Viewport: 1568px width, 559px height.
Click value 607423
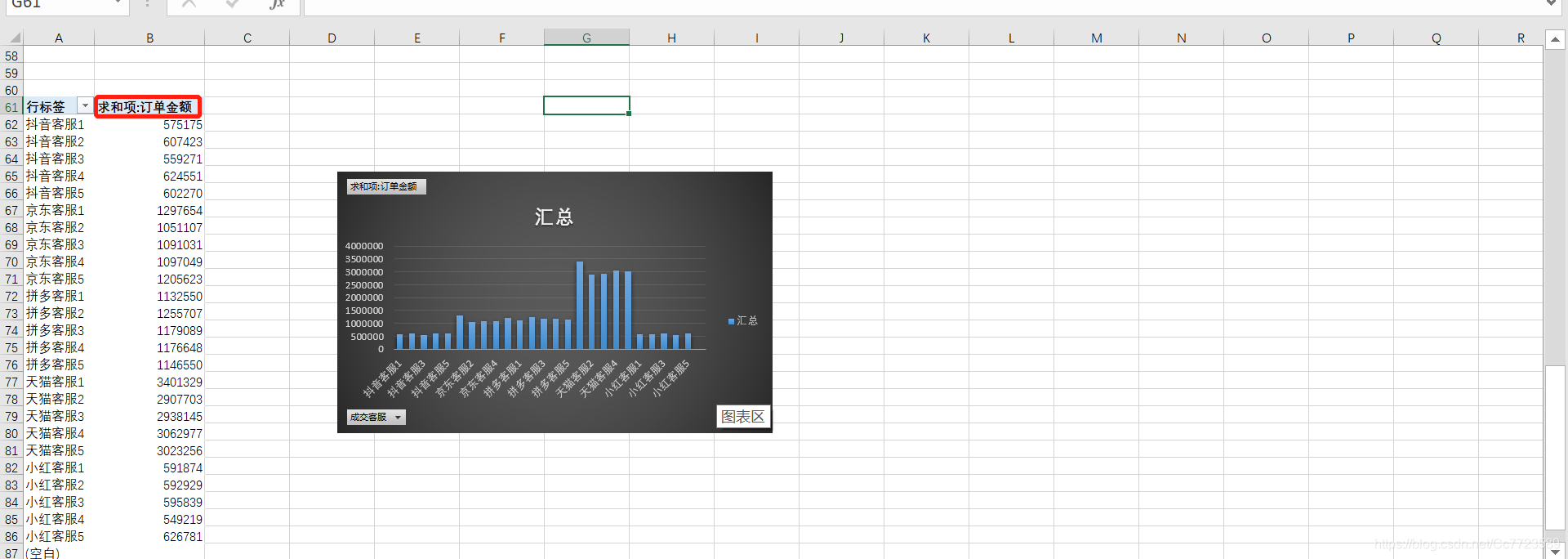coord(182,142)
